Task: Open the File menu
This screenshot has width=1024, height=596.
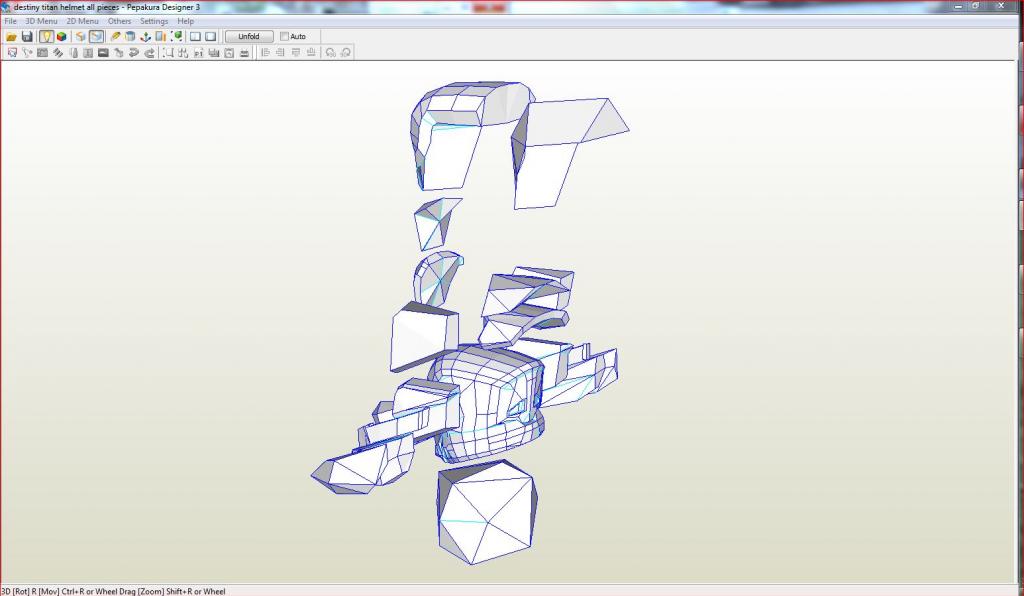Action: pyautogui.click(x=10, y=21)
